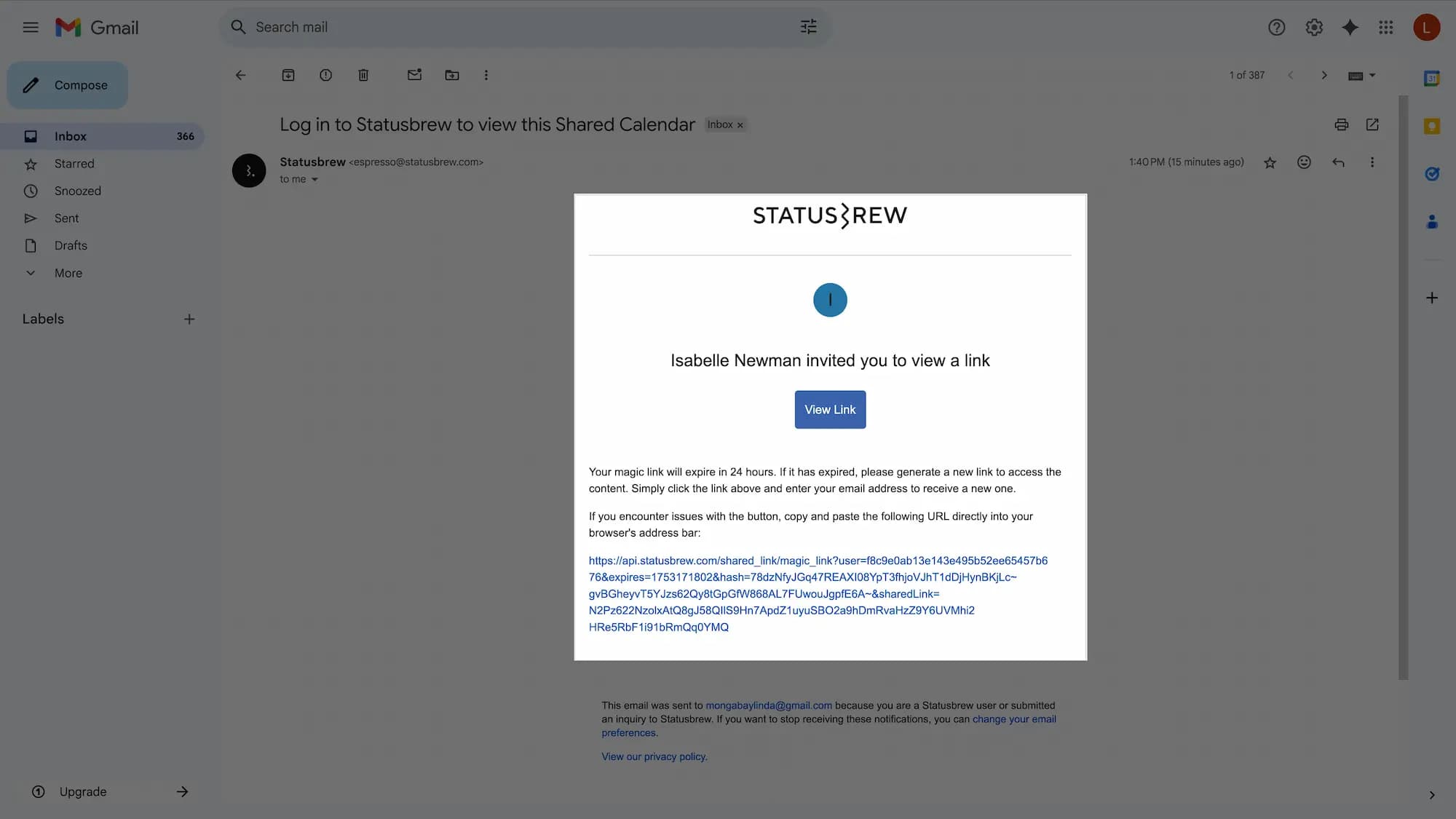
Task: Expand the 'to me' recipient details
Action: pyautogui.click(x=314, y=180)
